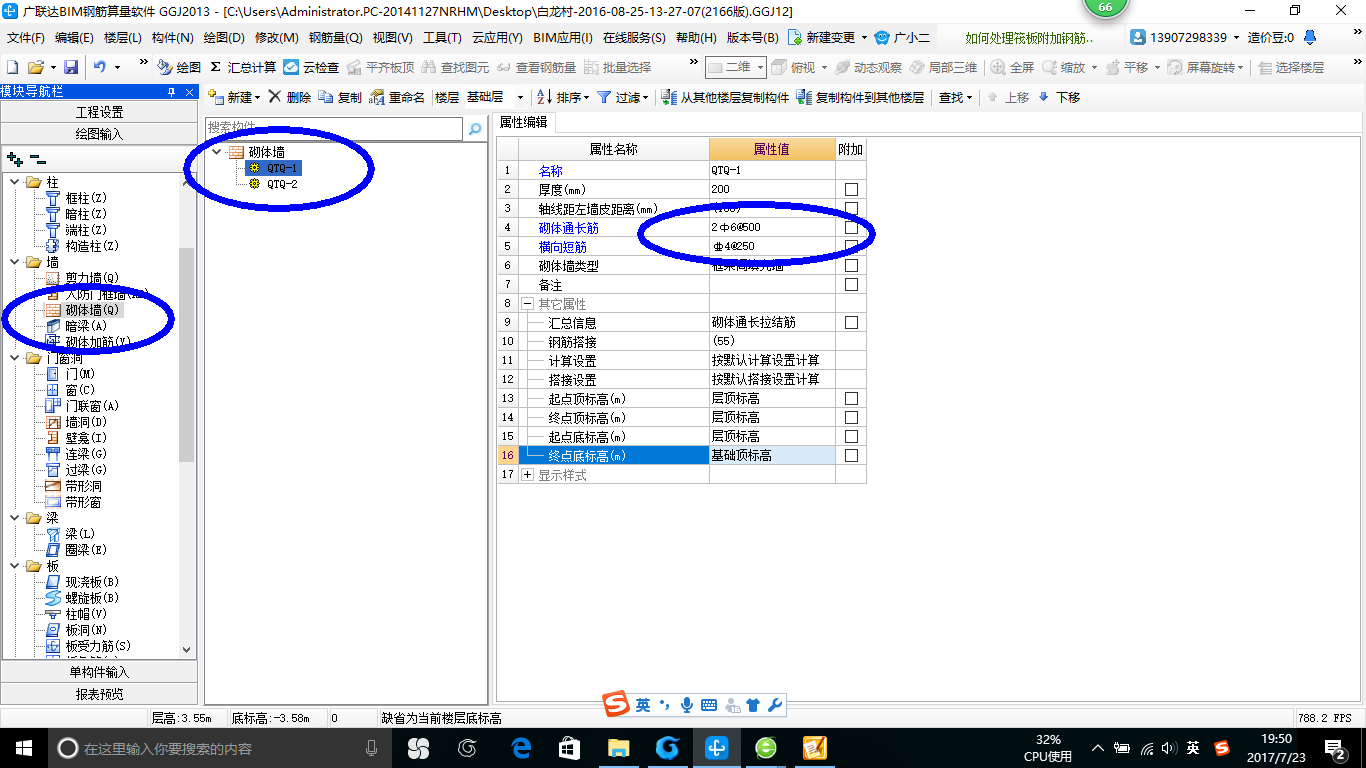Viewport: 1366px width, 768px height.
Task: Select 螺旋板(B) spiral slab item
Action: (92, 598)
